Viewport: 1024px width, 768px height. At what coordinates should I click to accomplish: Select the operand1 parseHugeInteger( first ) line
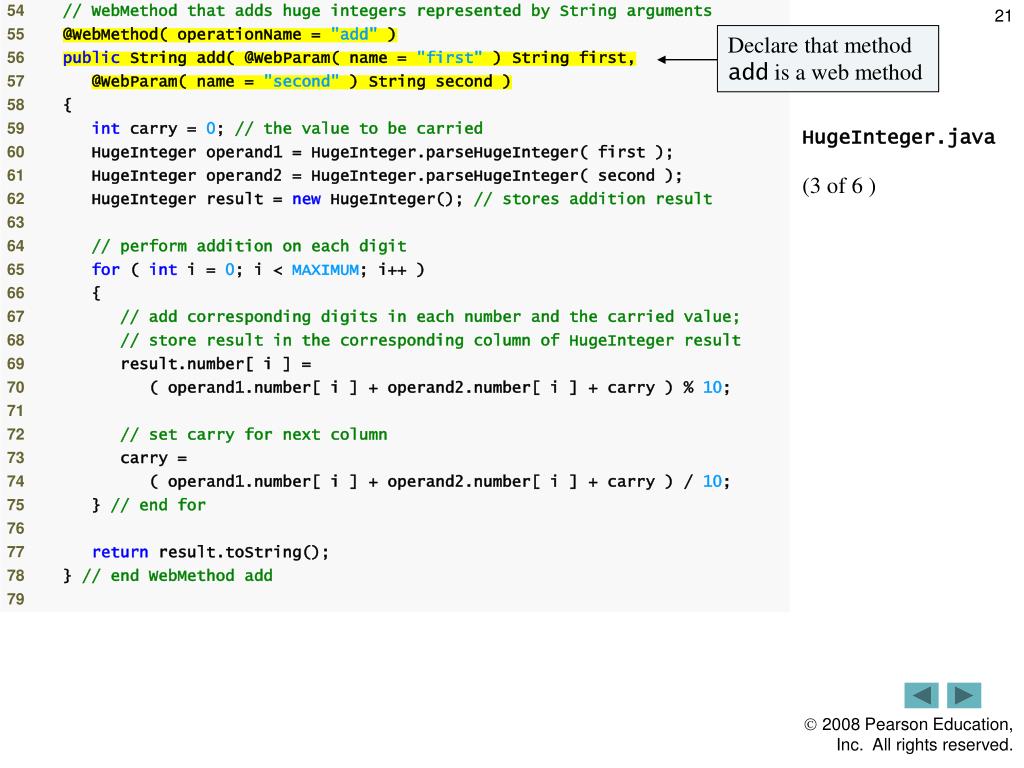point(382,152)
